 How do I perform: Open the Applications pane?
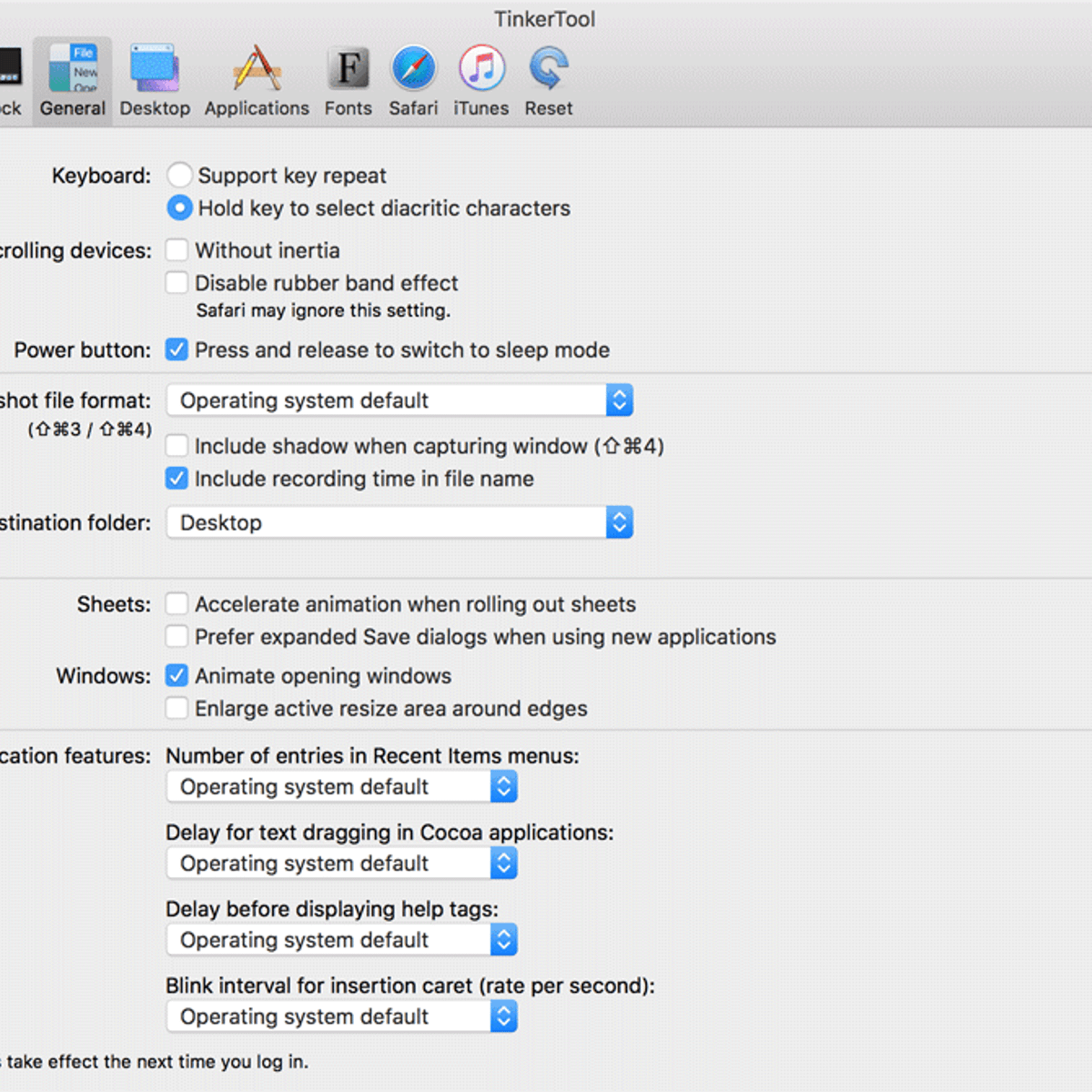[257, 81]
